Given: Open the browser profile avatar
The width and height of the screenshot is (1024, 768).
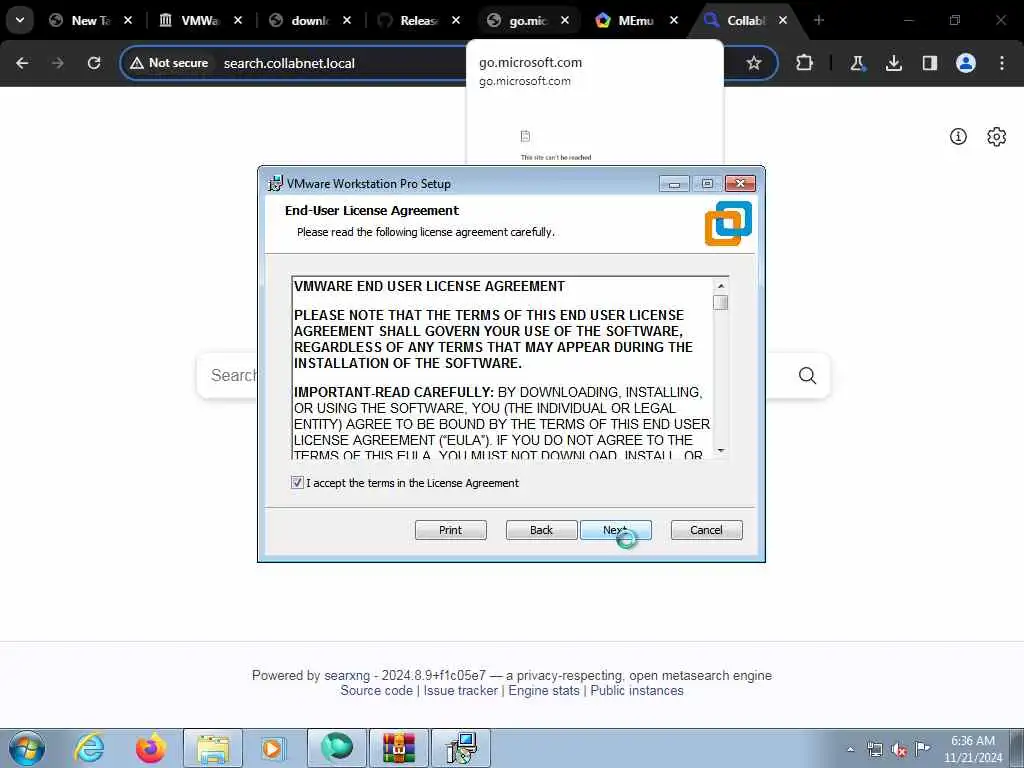Looking at the screenshot, I should pos(965,63).
